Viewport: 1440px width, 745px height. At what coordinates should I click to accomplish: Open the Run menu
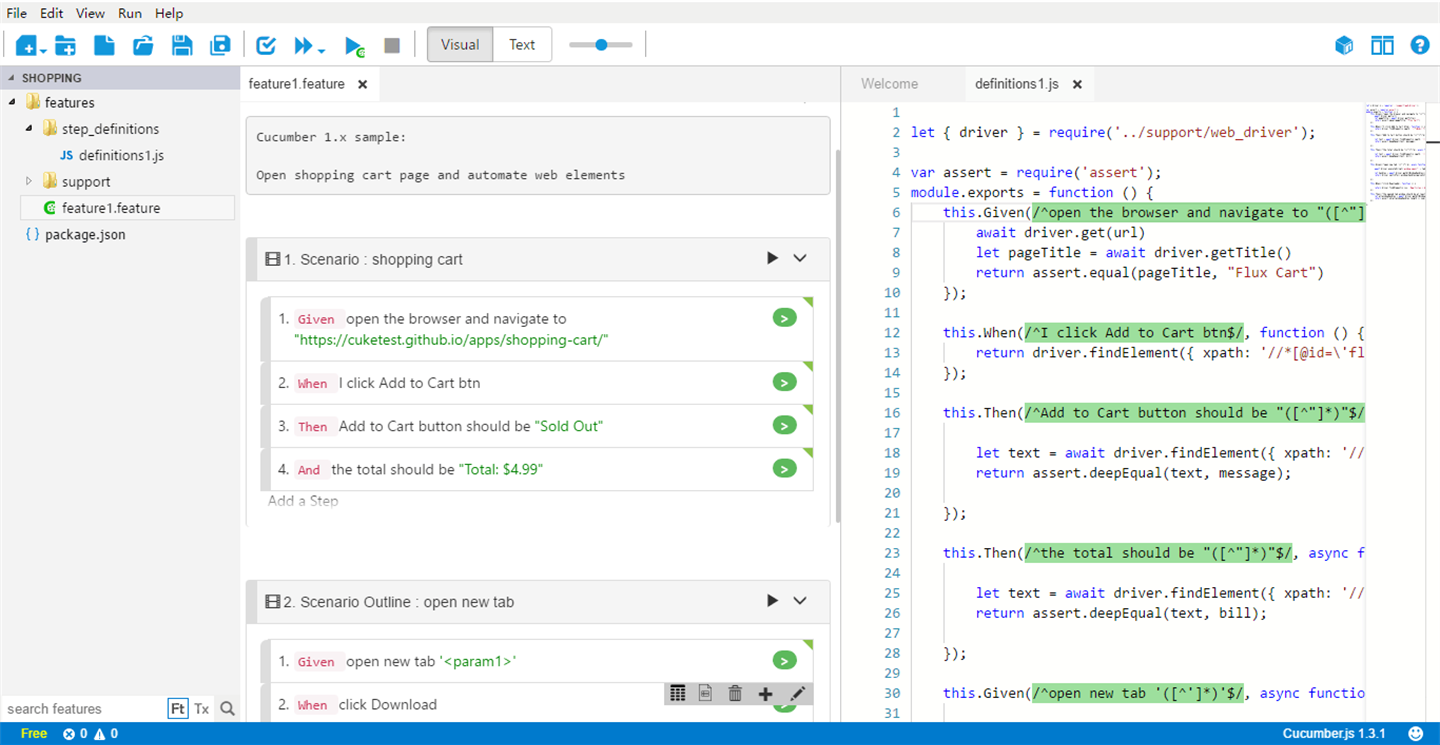[x=130, y=13]
